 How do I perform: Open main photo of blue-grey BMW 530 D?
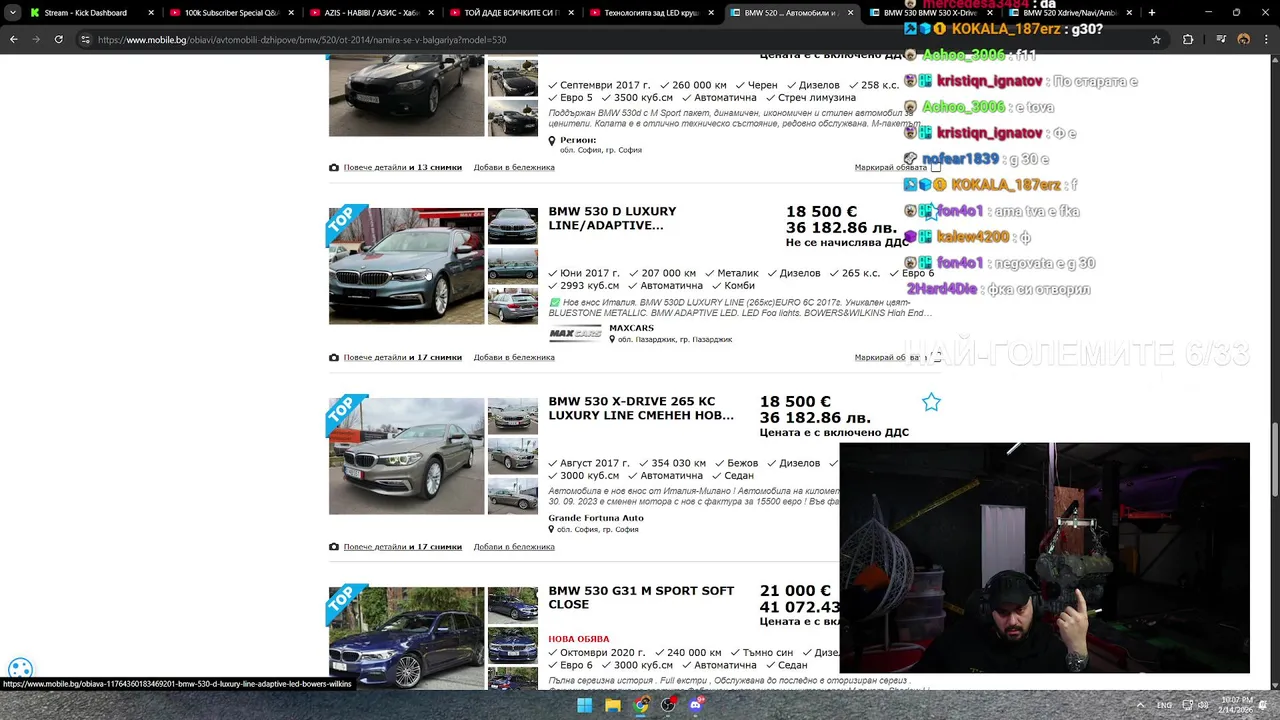point(406,266)
